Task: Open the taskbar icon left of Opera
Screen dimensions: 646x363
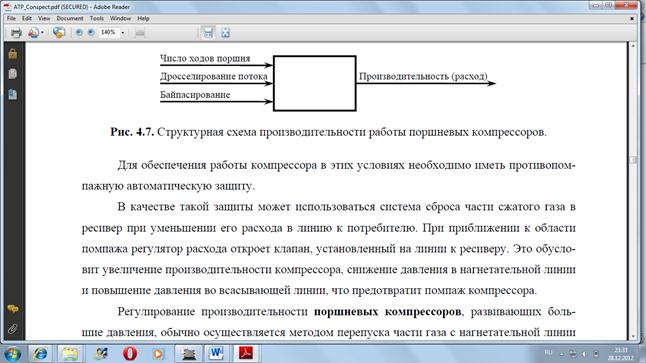Action: click(100, 354)
